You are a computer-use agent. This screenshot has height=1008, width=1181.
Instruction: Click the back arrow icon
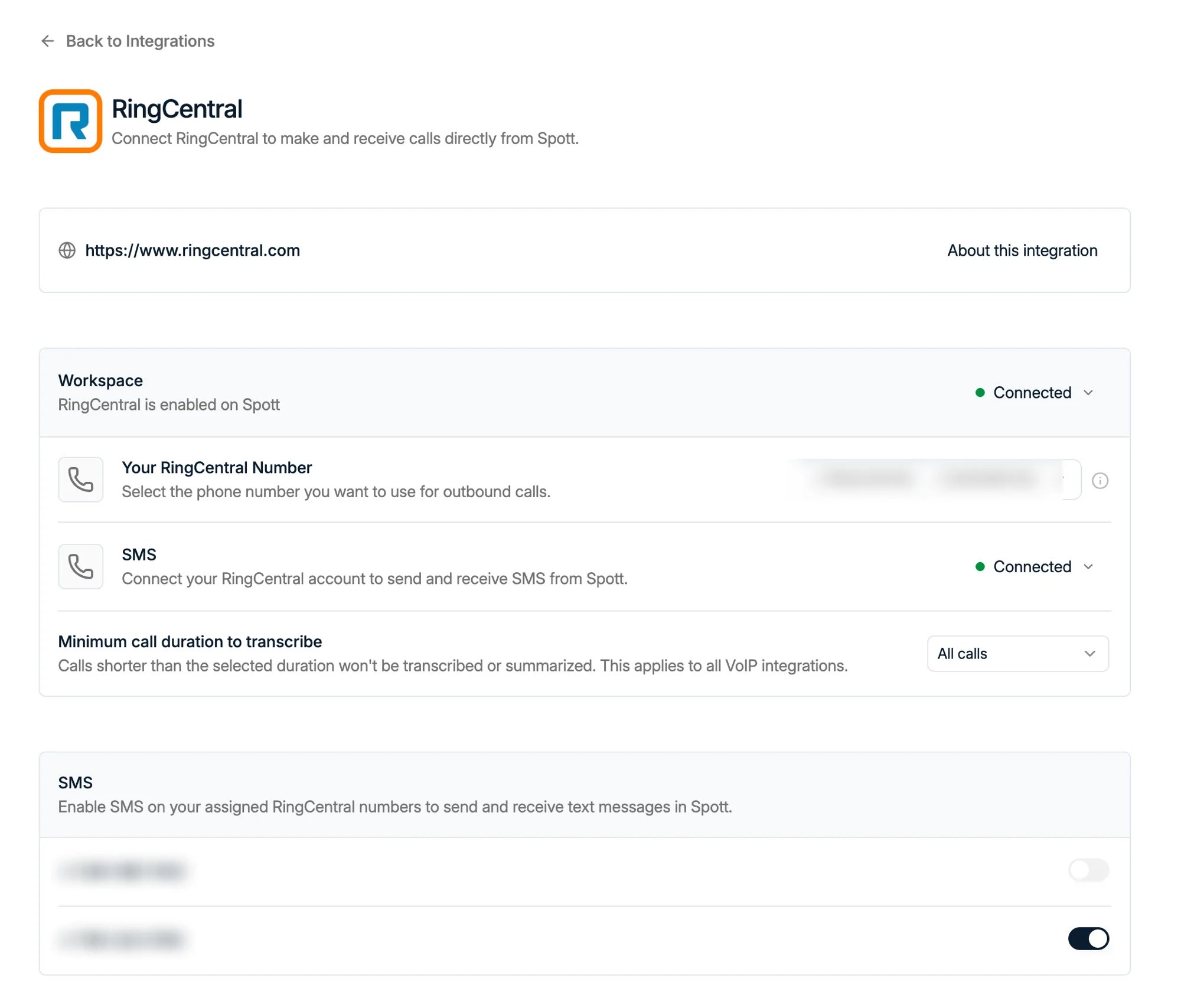[48, 41]
